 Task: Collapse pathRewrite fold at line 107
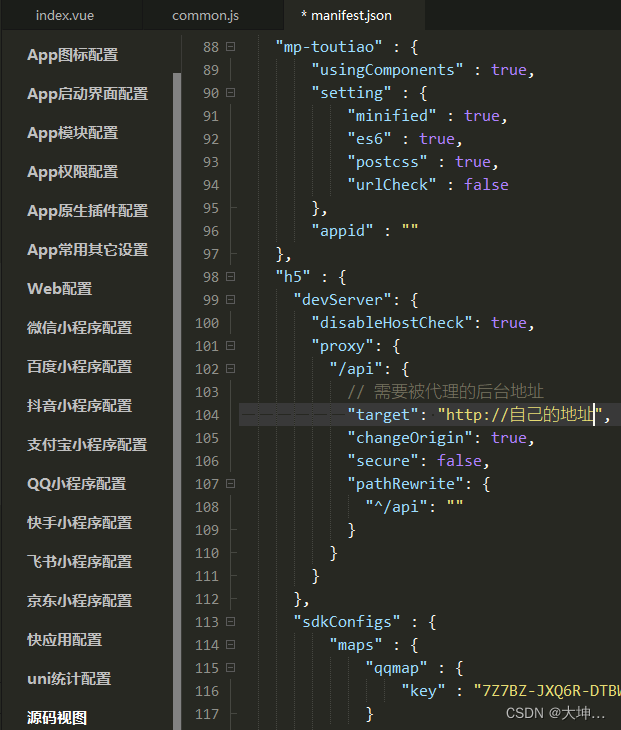tap(230, 484)
